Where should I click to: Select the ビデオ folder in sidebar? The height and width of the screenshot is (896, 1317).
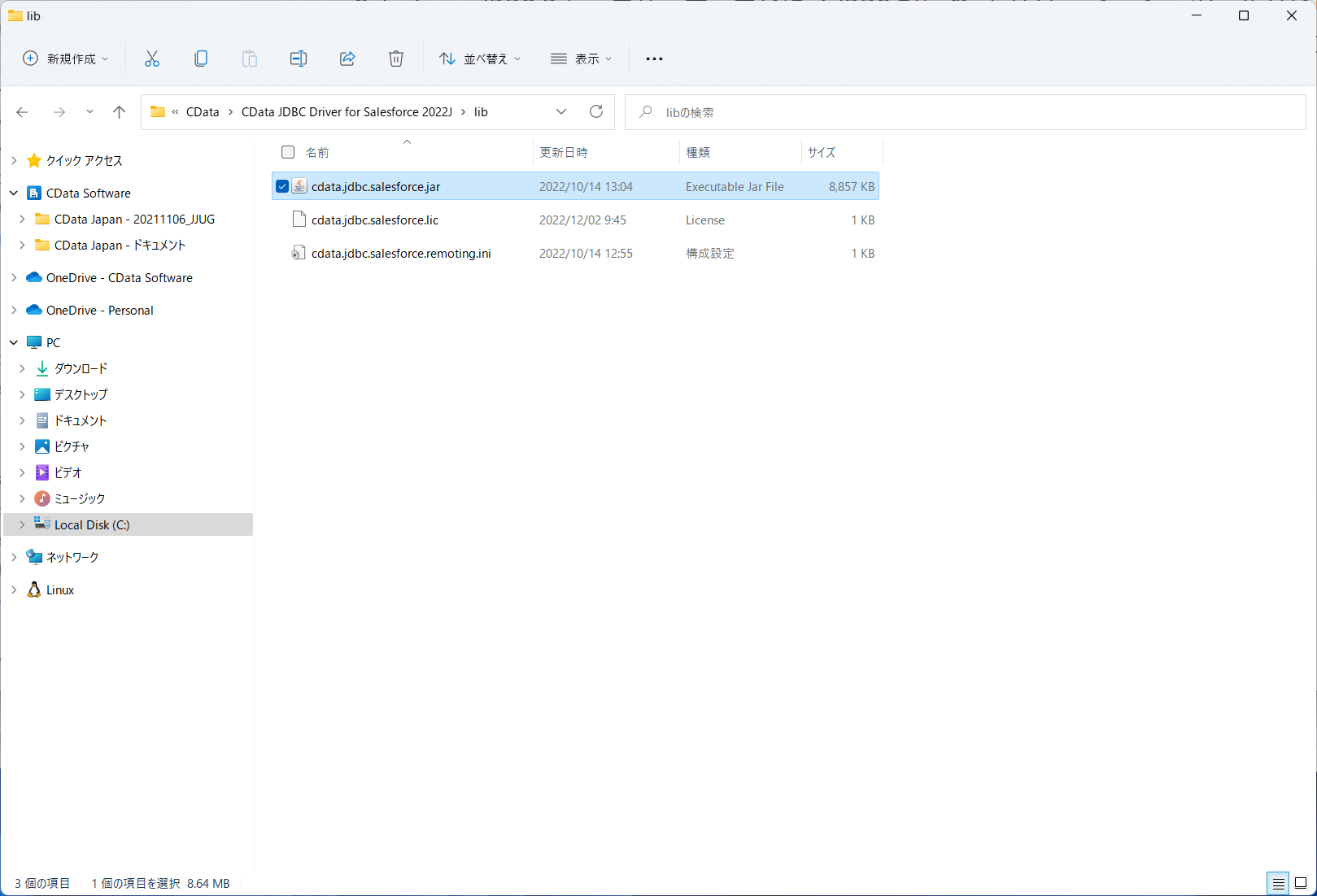pyautogui.click(x=68, y=472)
